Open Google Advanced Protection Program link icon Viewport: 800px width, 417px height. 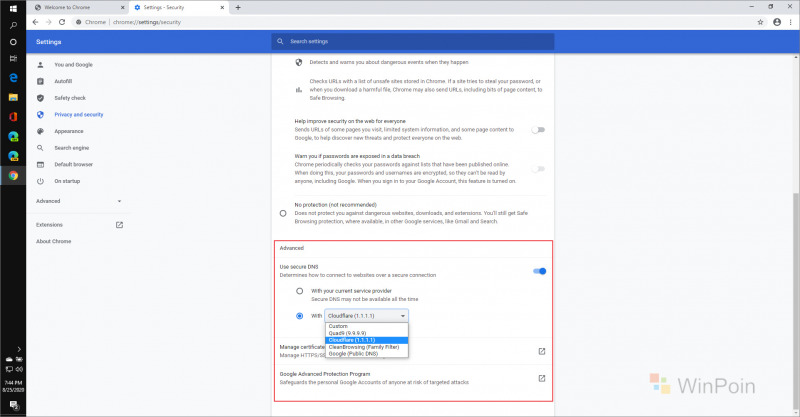[x=542, y=378]
